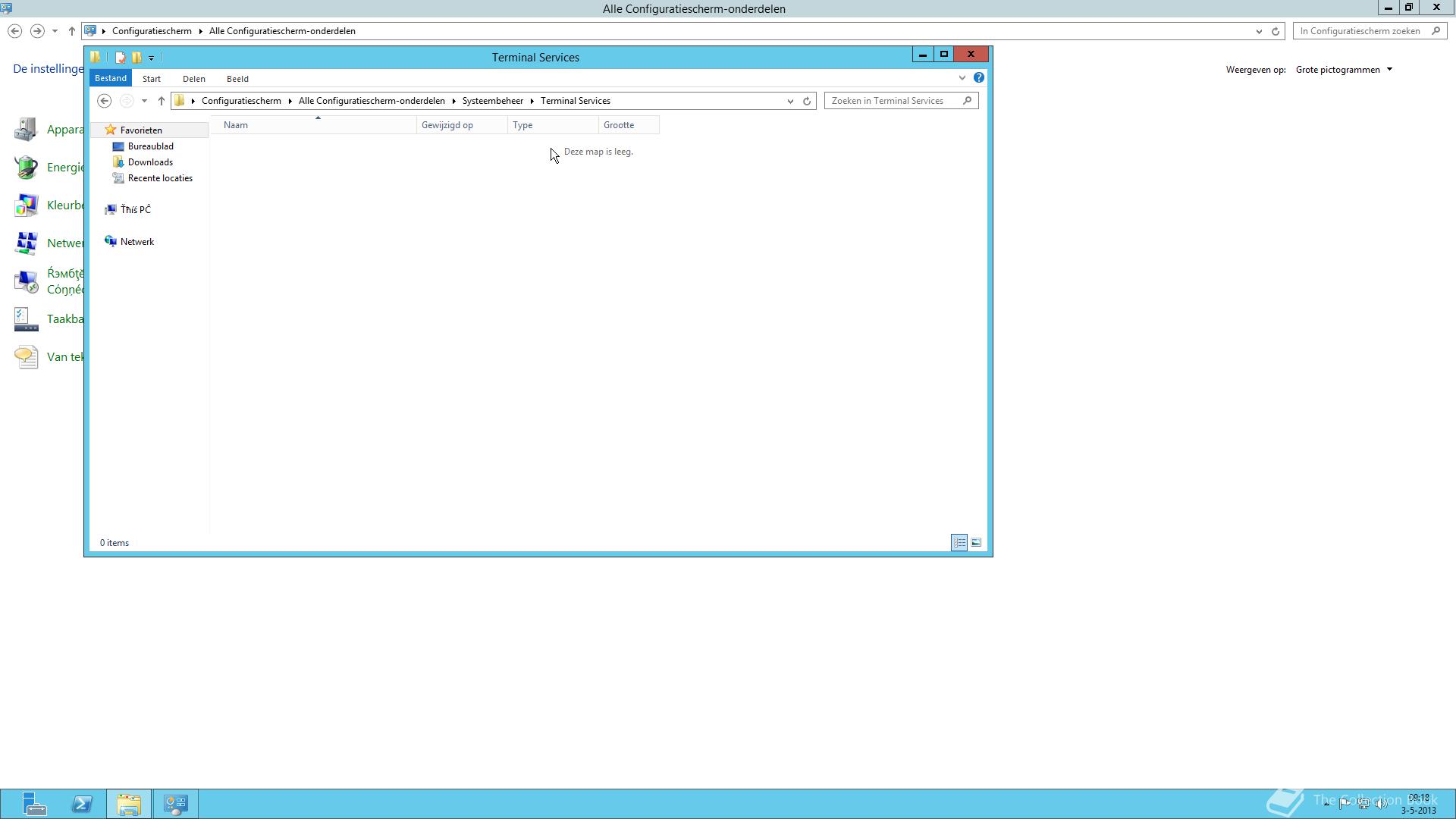1456x819 pixels.
Task: Select Downloads in navigation pane
Action: [150, 162]
